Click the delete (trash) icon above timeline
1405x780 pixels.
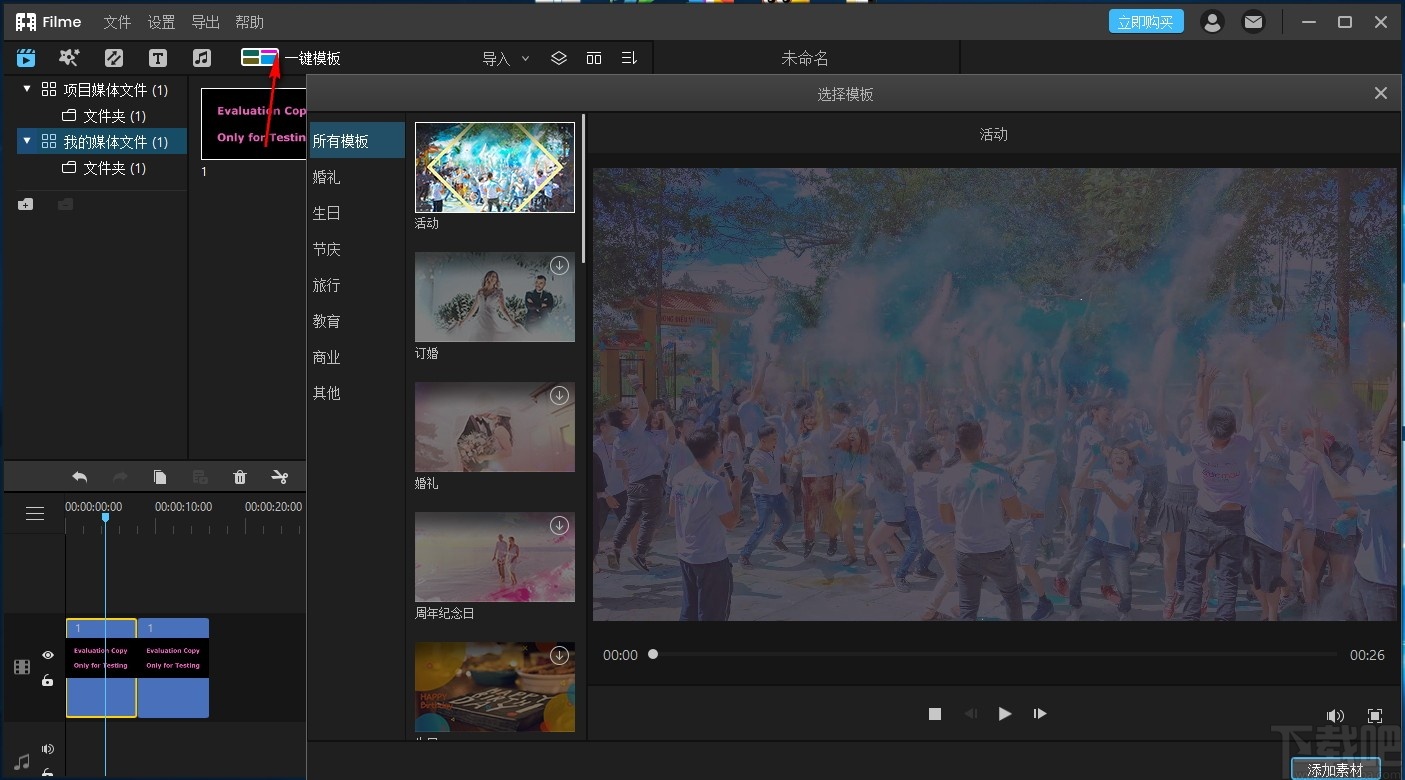(240, 477)
